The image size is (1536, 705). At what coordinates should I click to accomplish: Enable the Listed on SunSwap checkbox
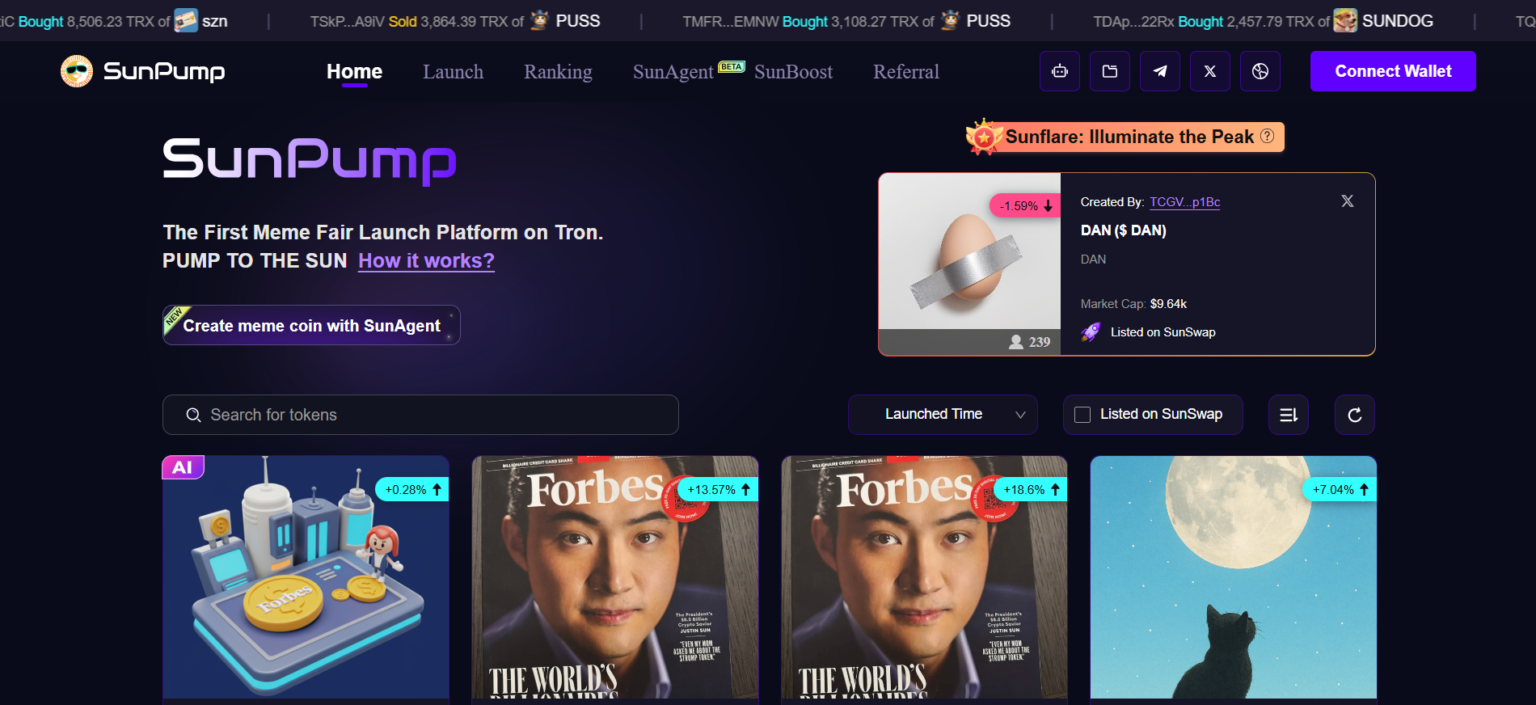point(1082,415)
